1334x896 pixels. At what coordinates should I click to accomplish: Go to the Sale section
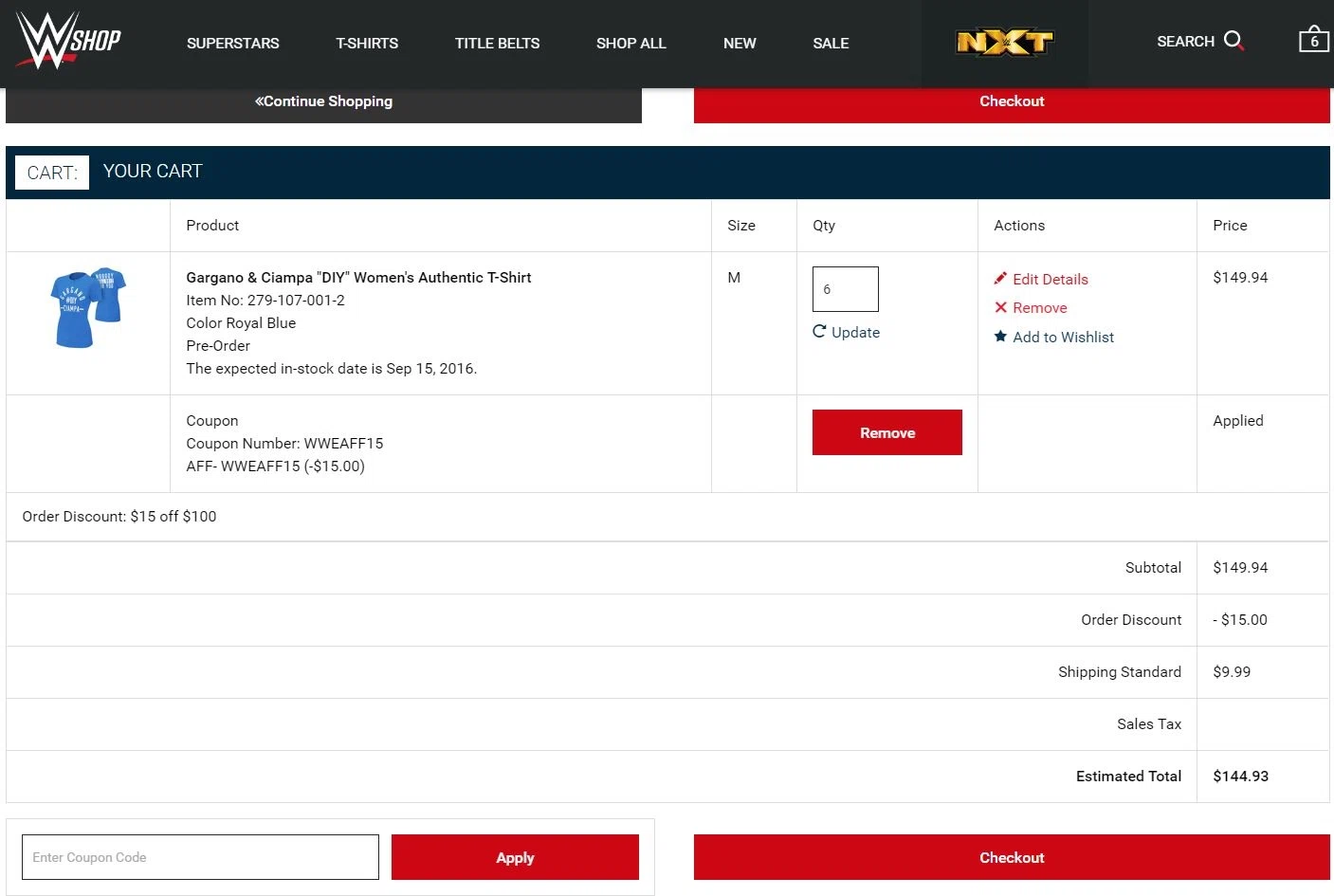click(x=831, y=44)
